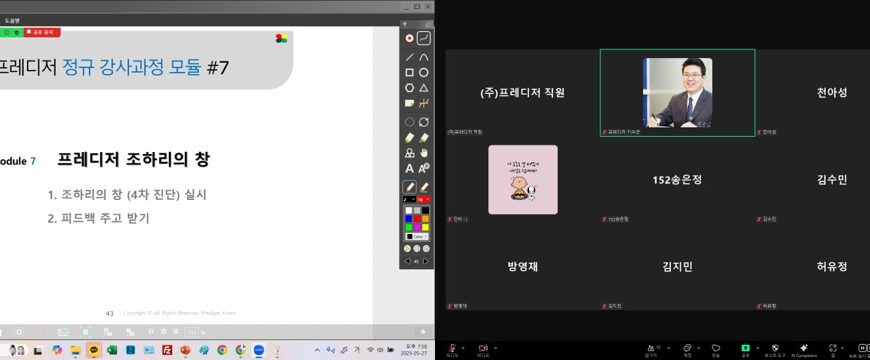This screenshot has width=870, height=360.
Task: Open the line thickness dropdown
Action: pyautogui.click(x=409, y=199)
